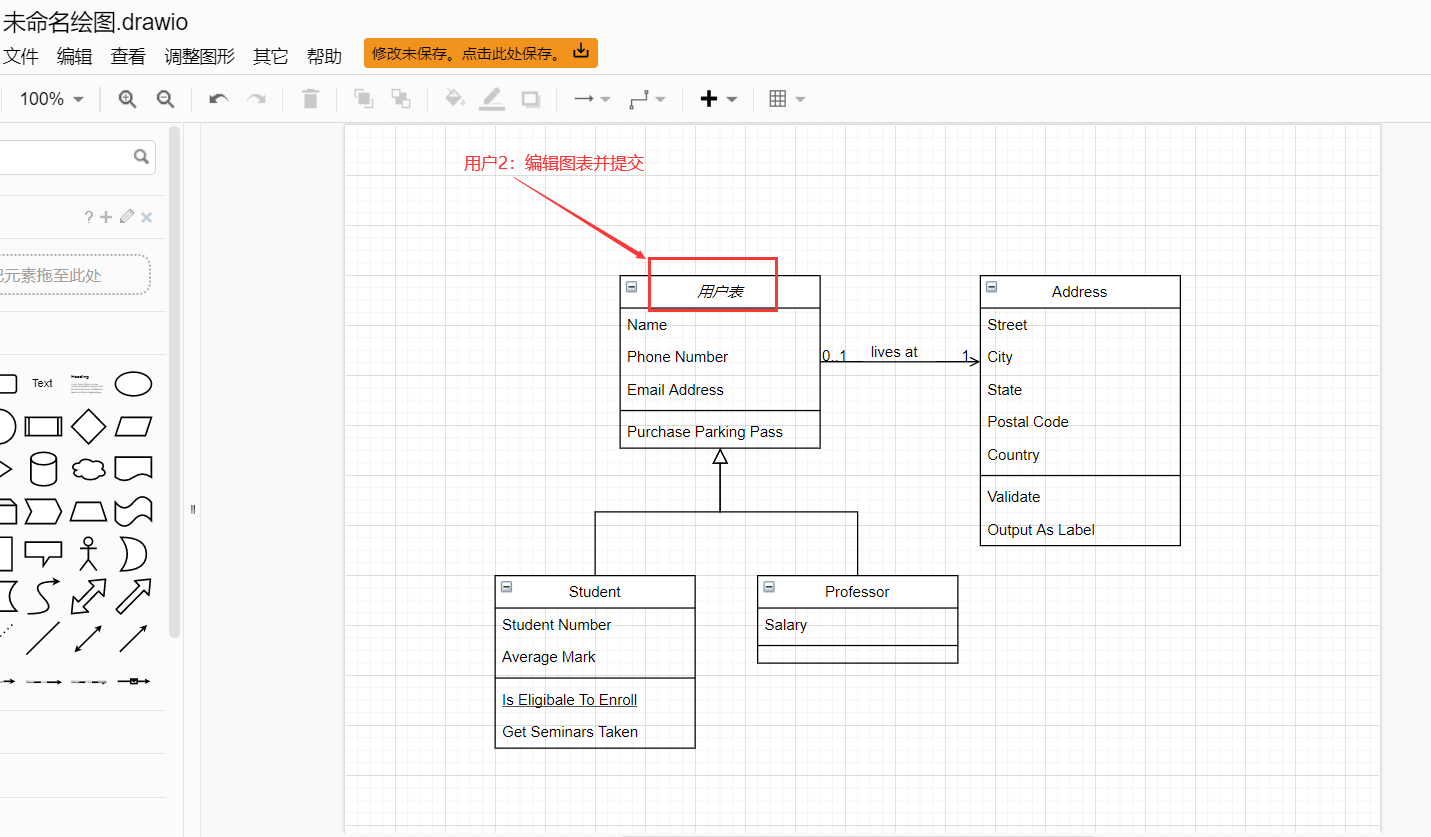Click the sidebar vertical scrollbar

[x=175, y=380]
